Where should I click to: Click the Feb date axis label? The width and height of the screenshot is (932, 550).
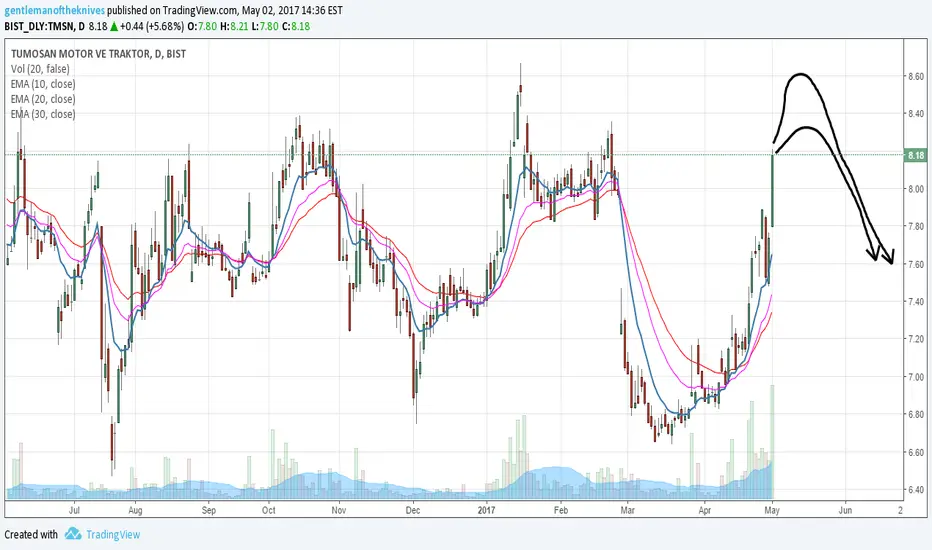click(561, 510)
